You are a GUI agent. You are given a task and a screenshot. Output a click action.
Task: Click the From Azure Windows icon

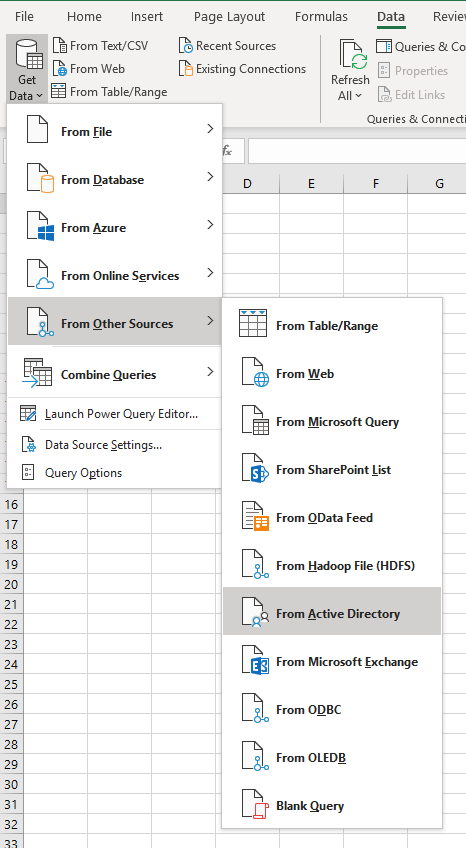[39, 227]
